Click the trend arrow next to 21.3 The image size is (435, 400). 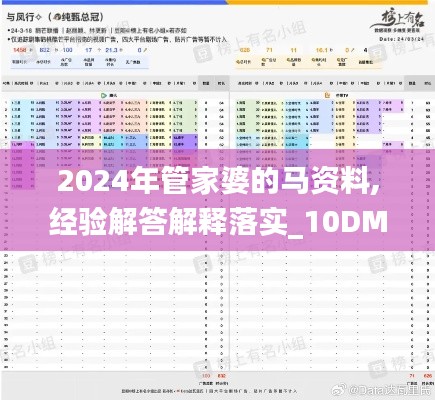(x=121, y=50)
